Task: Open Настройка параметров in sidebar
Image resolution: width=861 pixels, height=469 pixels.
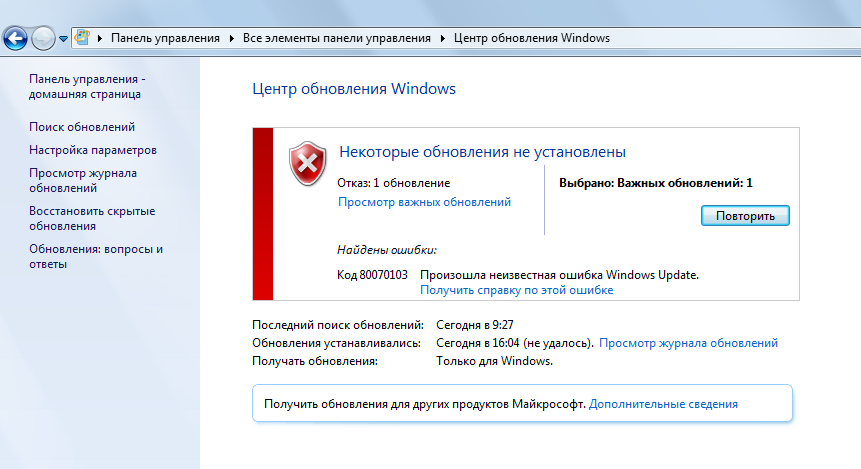Action: tap(93, 150)
